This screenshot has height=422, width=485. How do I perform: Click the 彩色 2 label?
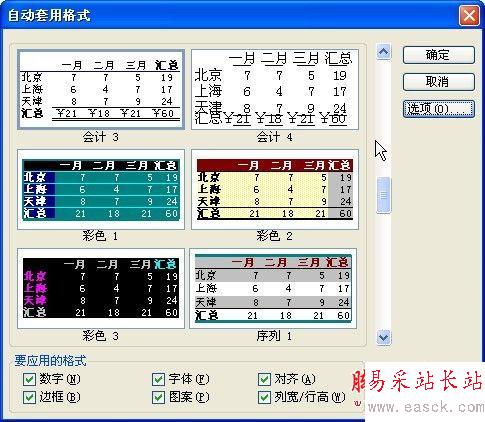(275, 236)
